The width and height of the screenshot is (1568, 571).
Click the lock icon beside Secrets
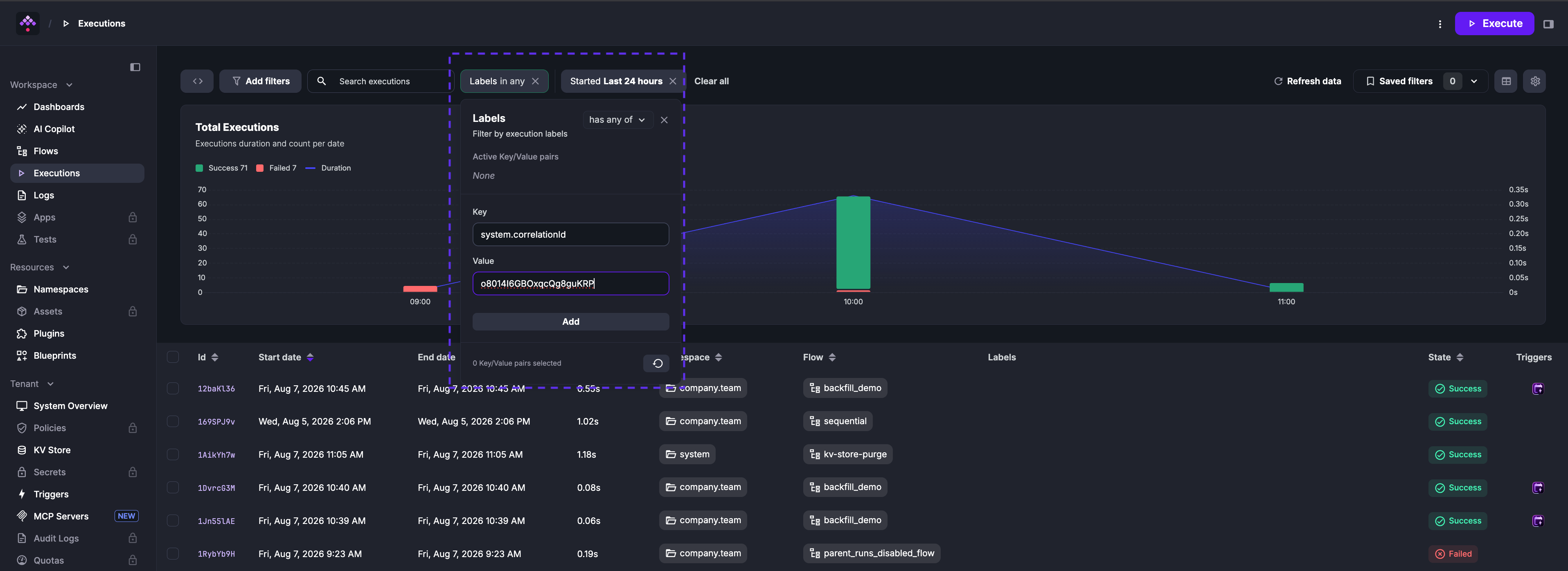133,472
